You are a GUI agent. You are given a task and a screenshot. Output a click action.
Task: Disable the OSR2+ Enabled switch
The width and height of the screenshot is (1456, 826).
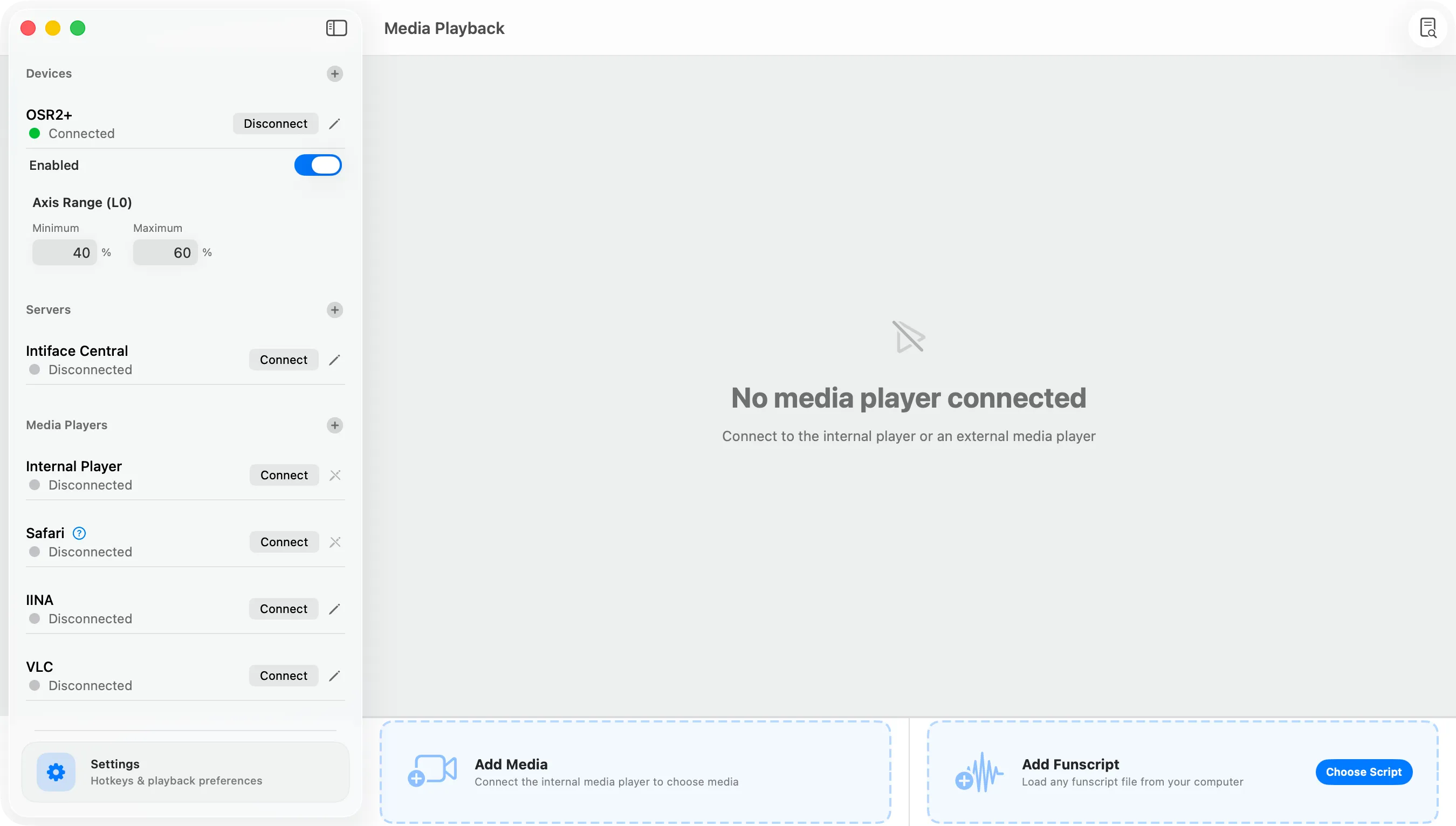tap(318, 165)
